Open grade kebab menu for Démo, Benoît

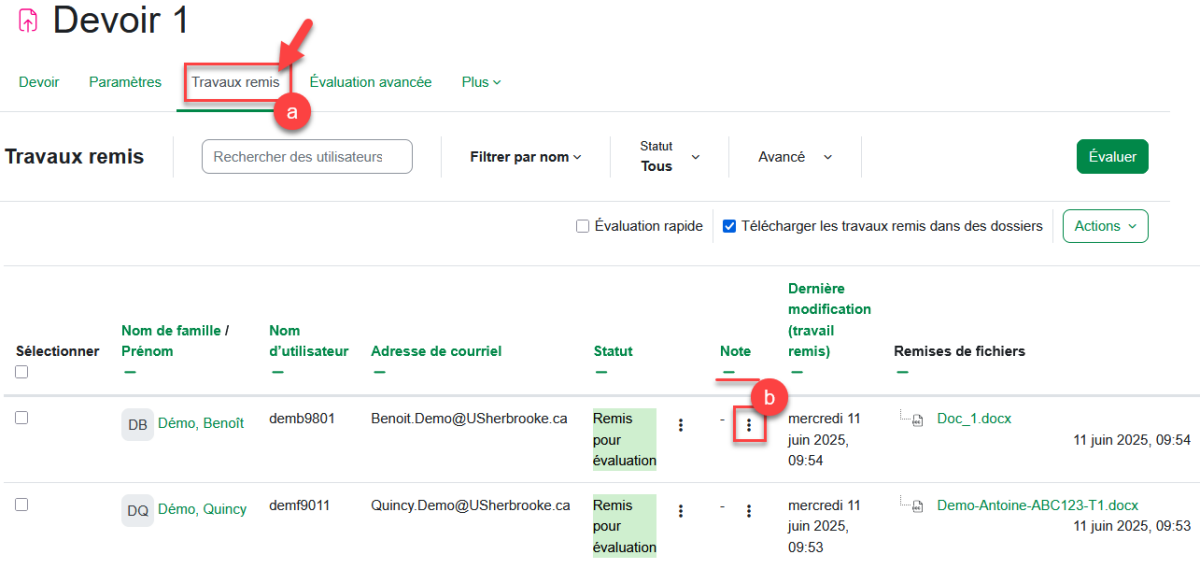(x=749, y=426)
